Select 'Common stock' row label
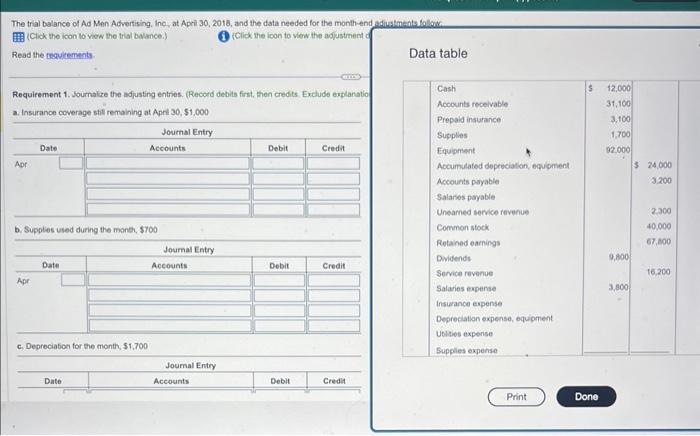 (462, 228)
